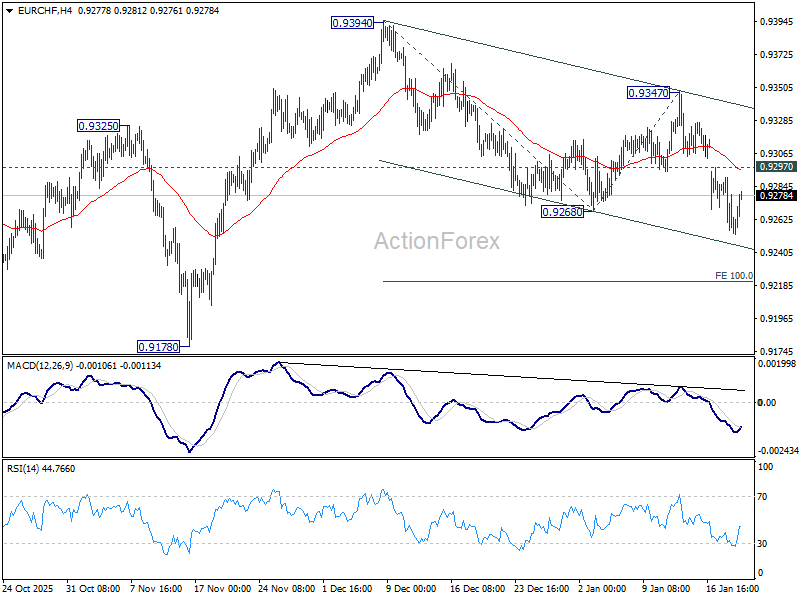The image size is (800, 600).
Task: Click the RSI 30 level axis label
Action: [762, 543]
